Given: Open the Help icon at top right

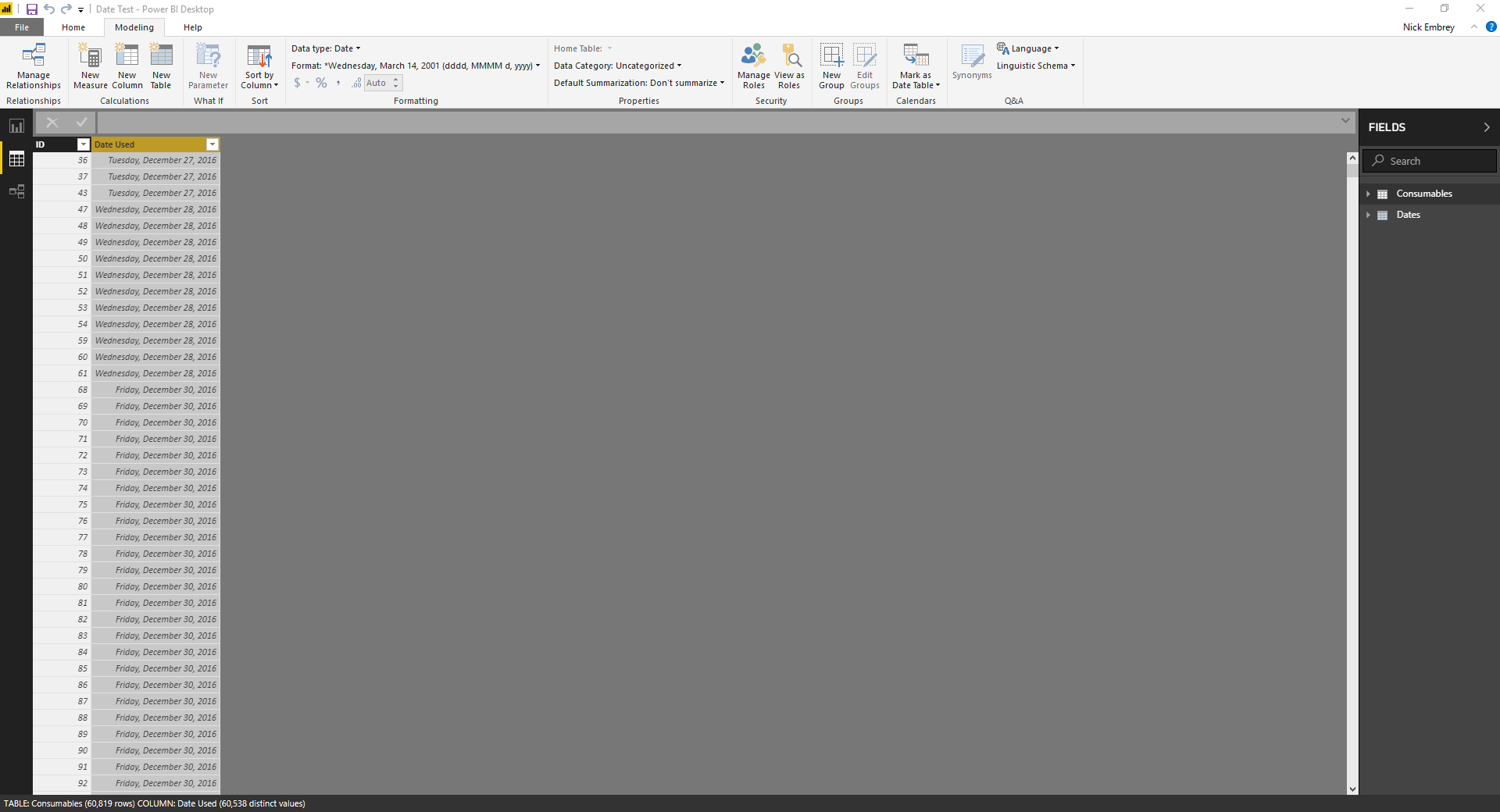Looking at the screenshot, I should (x=1491, y=27).
